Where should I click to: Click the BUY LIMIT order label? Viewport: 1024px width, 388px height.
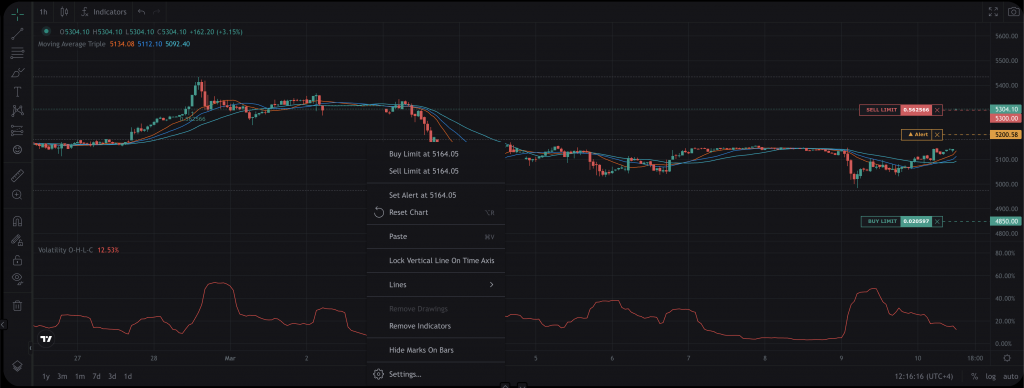[881, 221]
